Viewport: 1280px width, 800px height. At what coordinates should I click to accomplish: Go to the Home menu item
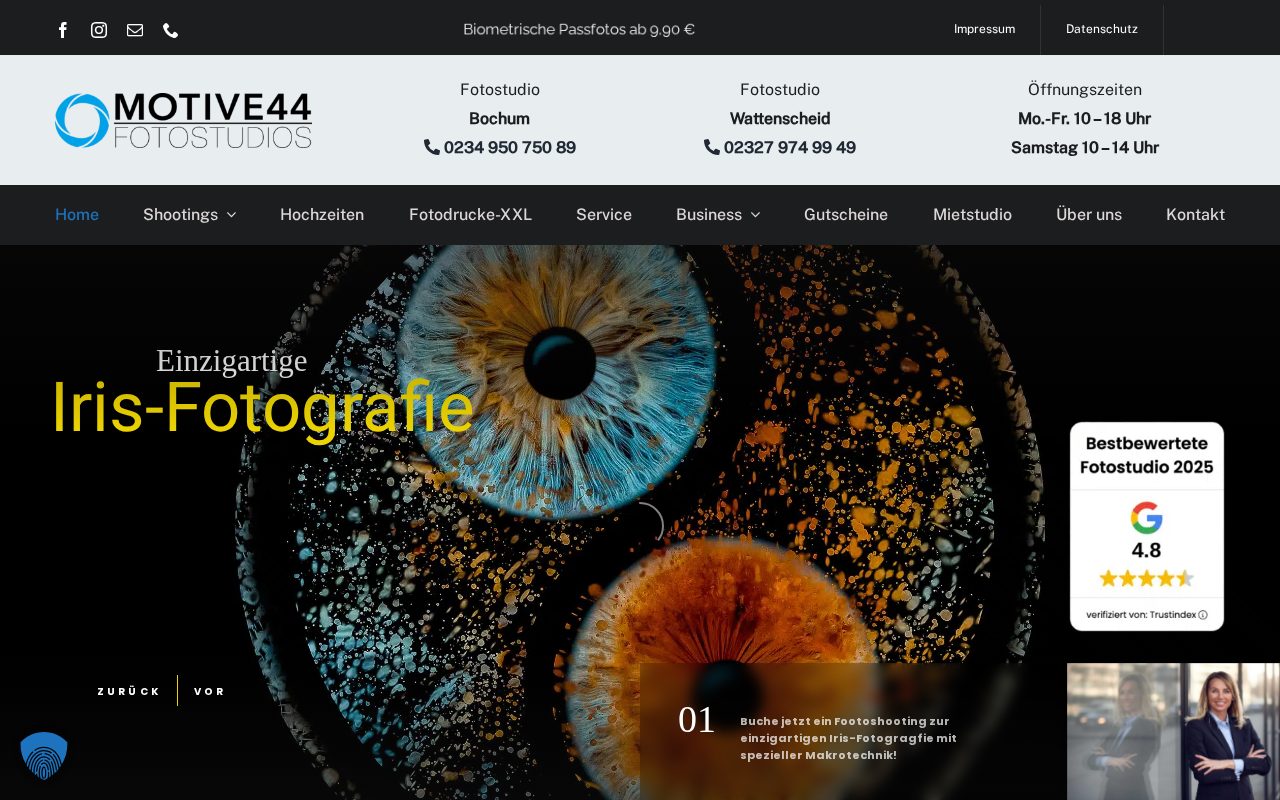[77, 215]
